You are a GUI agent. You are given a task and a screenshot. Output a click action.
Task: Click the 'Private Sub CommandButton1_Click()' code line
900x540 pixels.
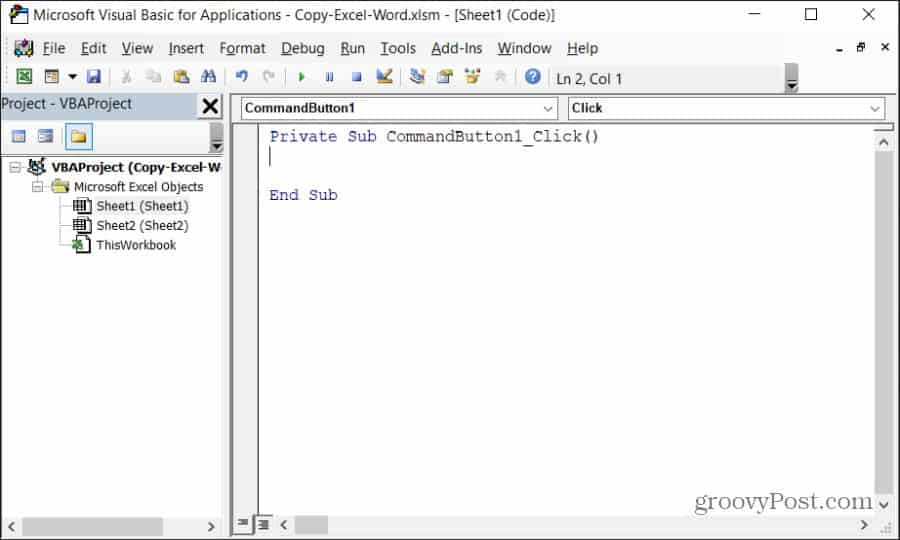[434, 137]
